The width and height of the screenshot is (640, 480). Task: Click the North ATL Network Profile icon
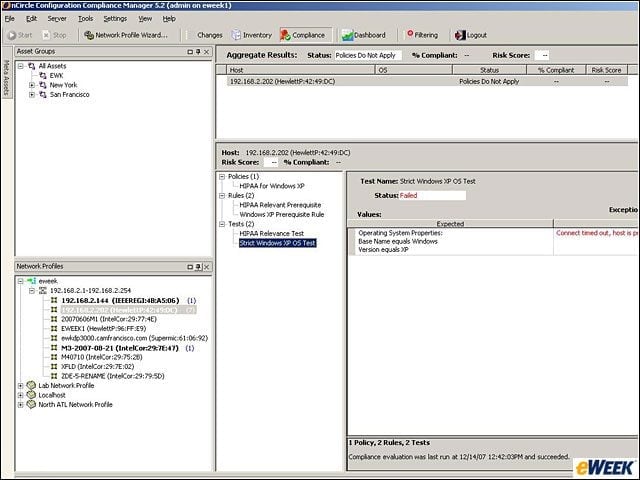[31, 404]
